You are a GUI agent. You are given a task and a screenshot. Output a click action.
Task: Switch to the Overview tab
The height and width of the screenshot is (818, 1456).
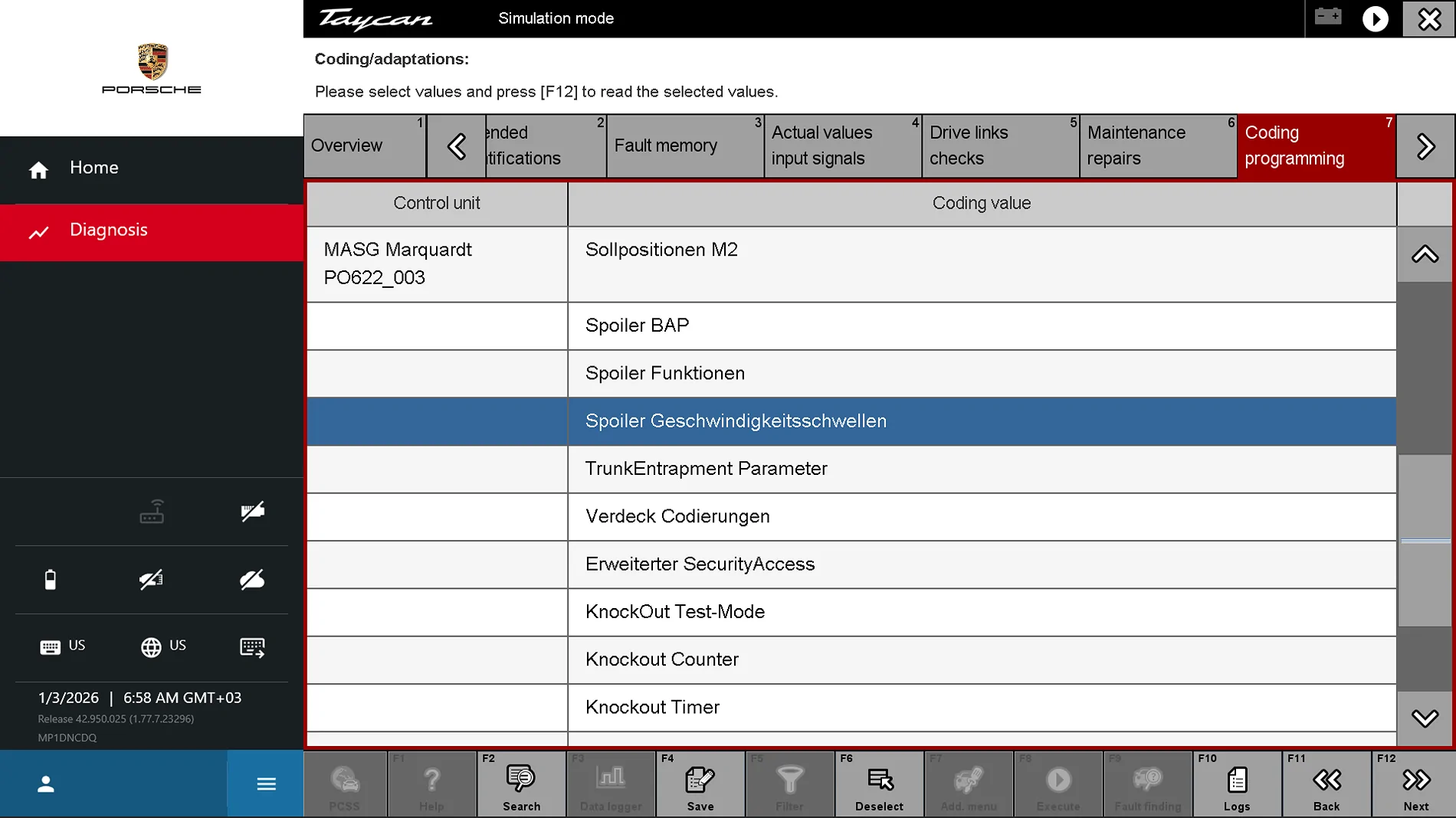365,146
